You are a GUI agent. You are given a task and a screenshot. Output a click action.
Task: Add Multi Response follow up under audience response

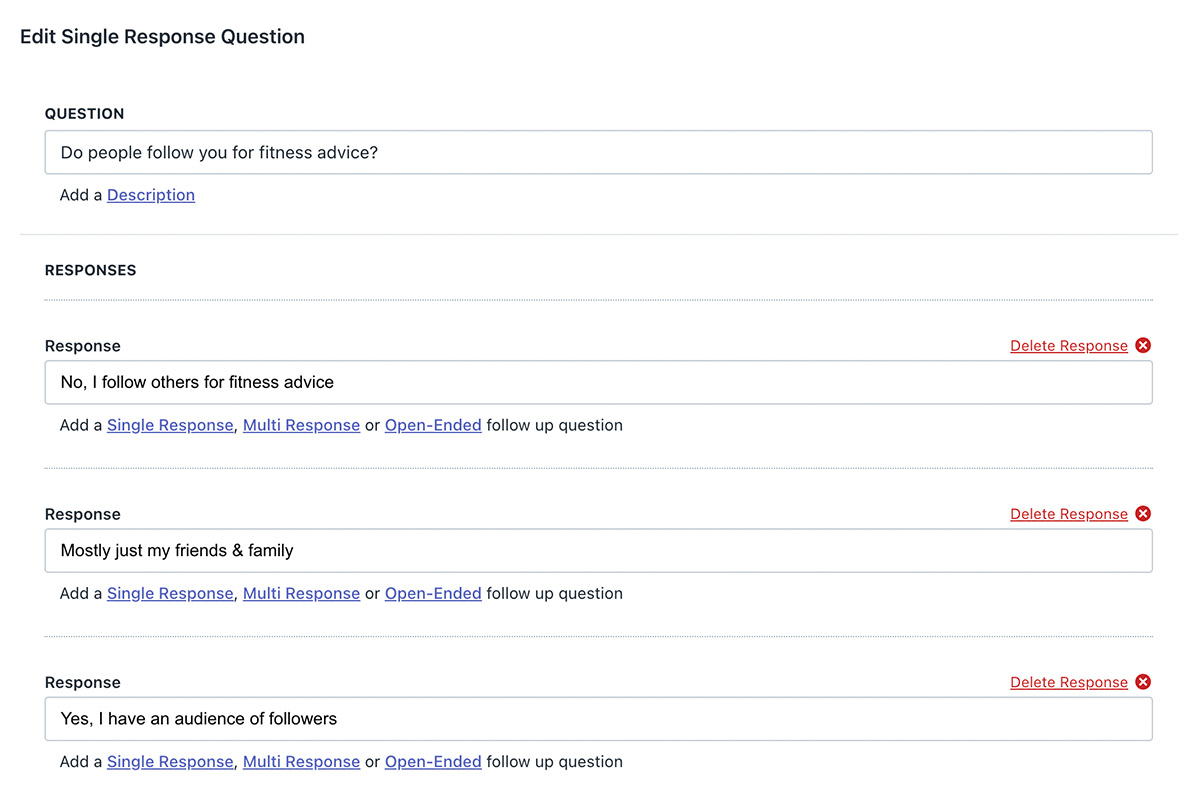(x=301, y=762)
